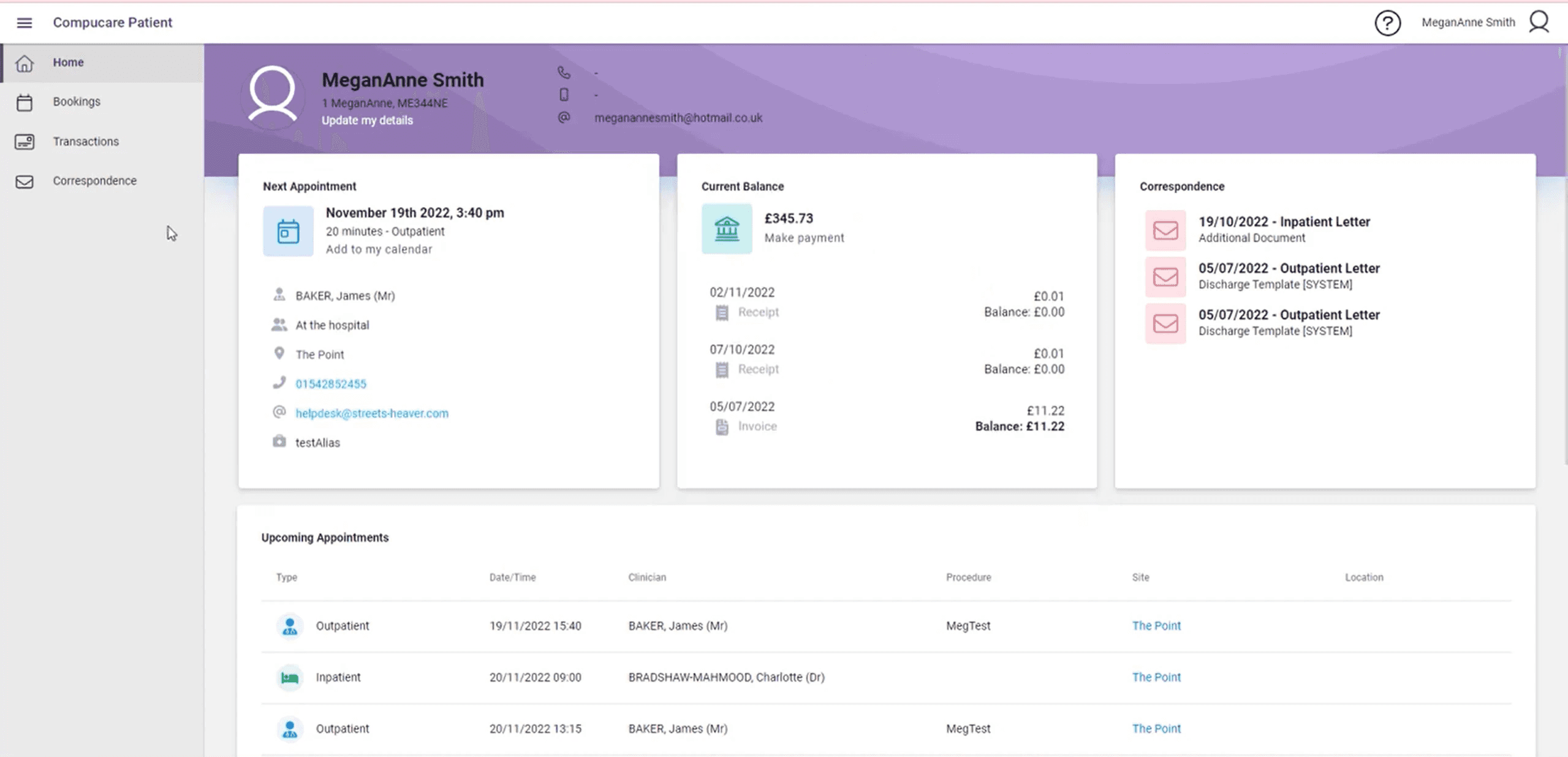Select Correspondence in the sidebar

(94, 181)
